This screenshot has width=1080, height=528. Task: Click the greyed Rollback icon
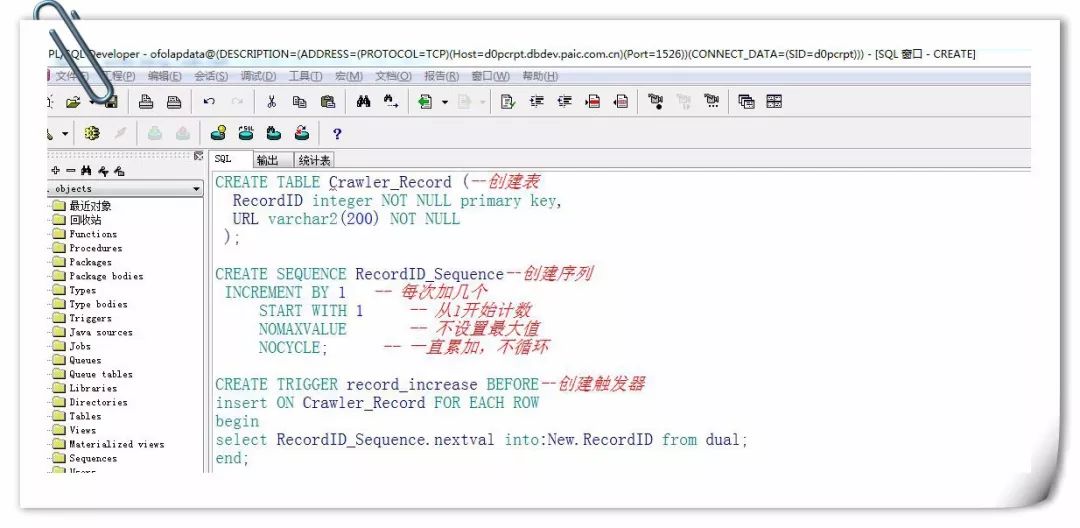[183, 134]
